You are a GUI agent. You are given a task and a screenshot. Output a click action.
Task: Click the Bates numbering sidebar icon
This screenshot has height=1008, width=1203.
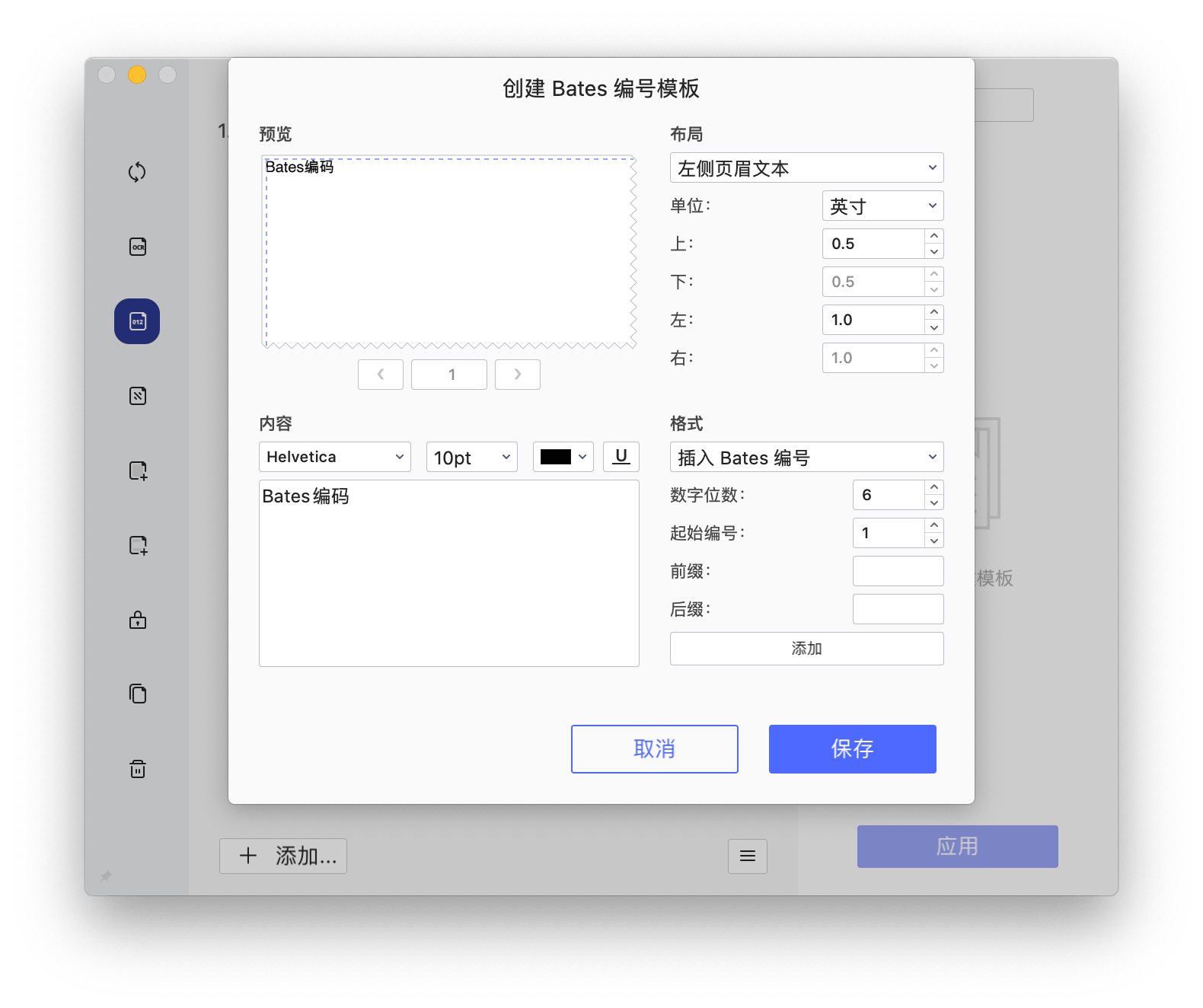pyautogui.click(x=137, y=321)
